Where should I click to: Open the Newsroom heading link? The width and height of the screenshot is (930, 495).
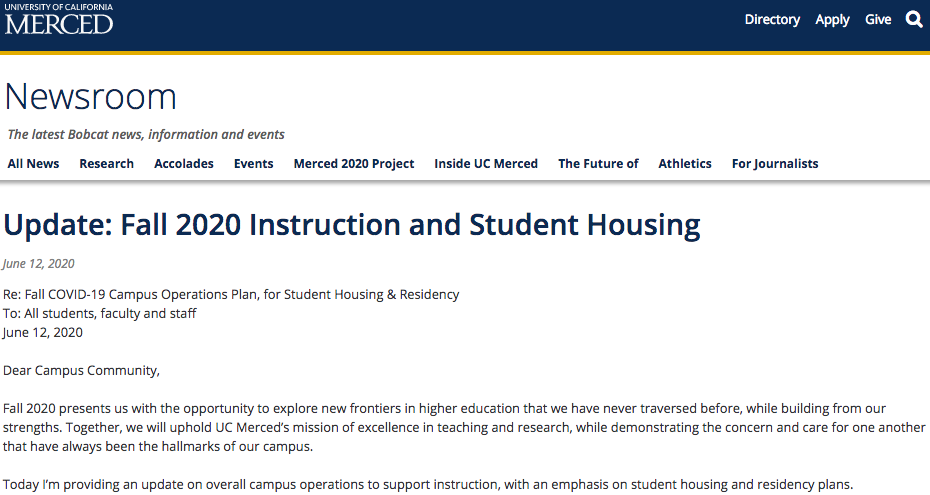tap(91, 97)
